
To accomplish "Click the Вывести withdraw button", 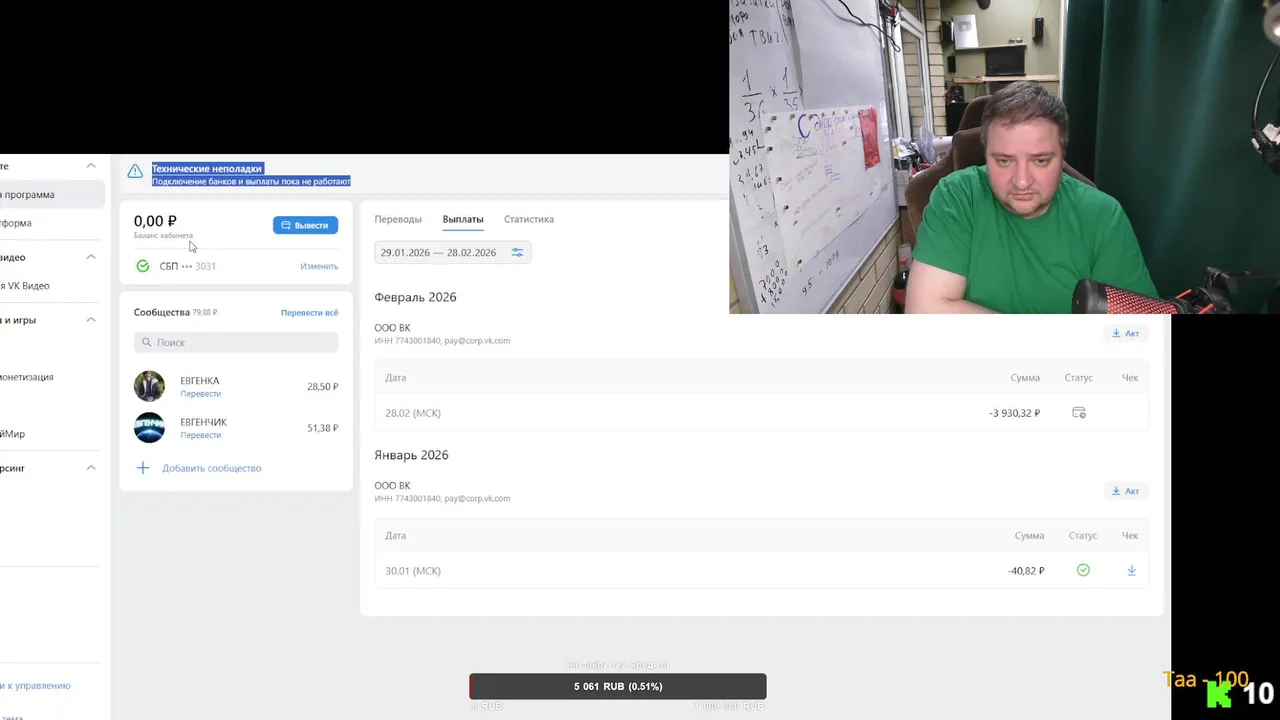I will tap(305, 225).
